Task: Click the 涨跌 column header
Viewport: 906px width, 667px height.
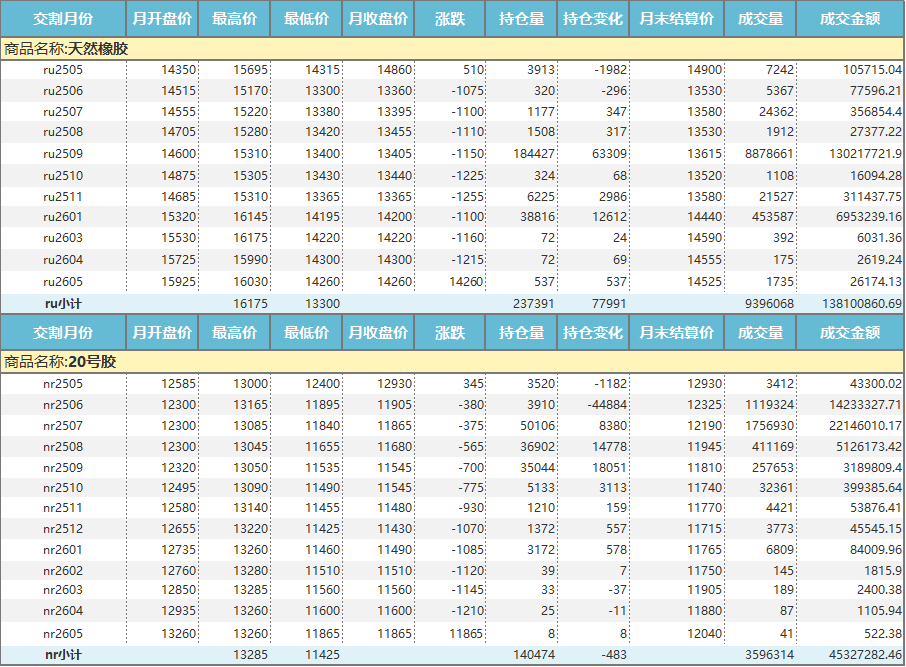Action: coord(450,18)
